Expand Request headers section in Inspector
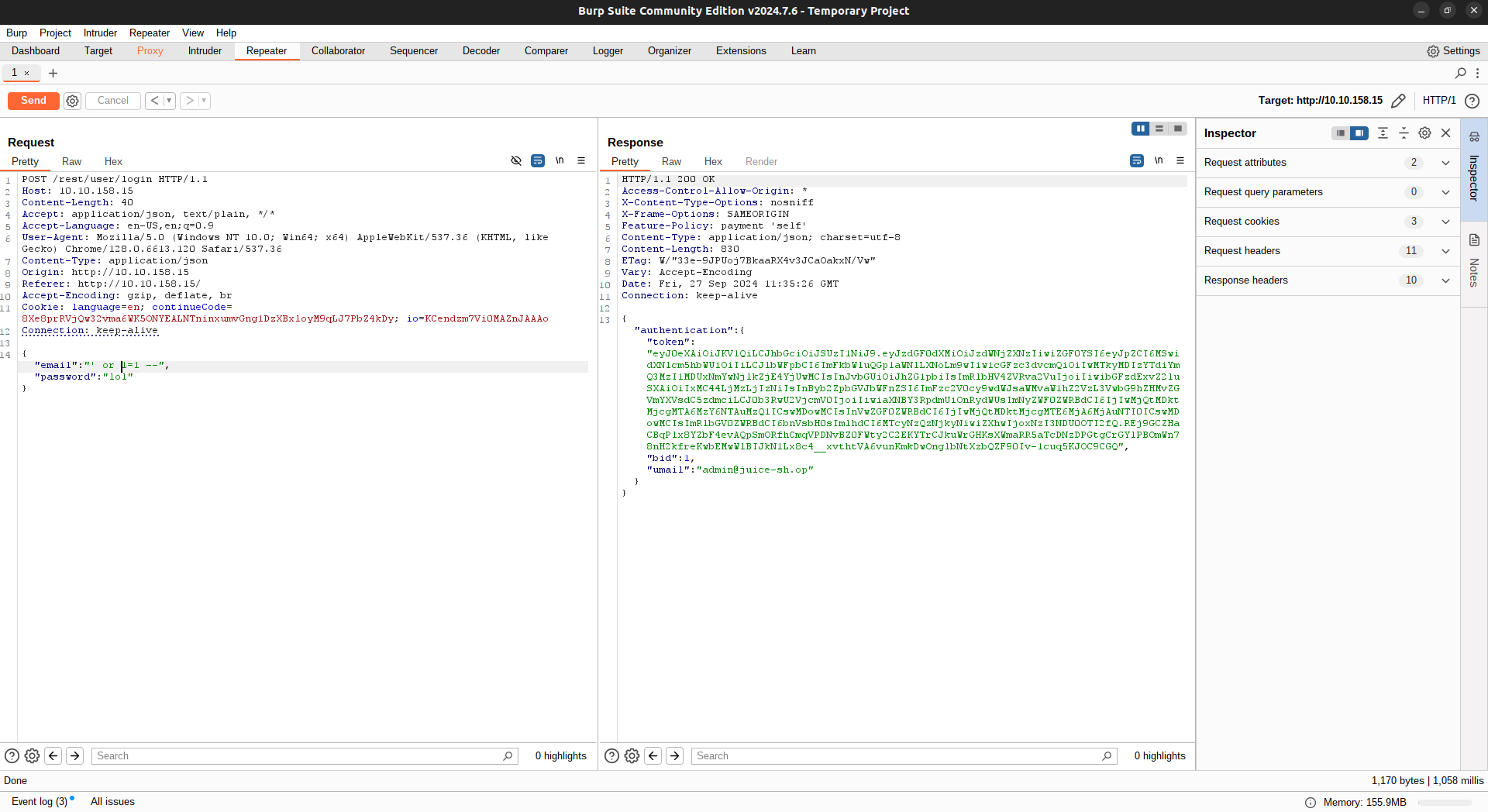This screenshot has width=1488, height=812. 1445,251
